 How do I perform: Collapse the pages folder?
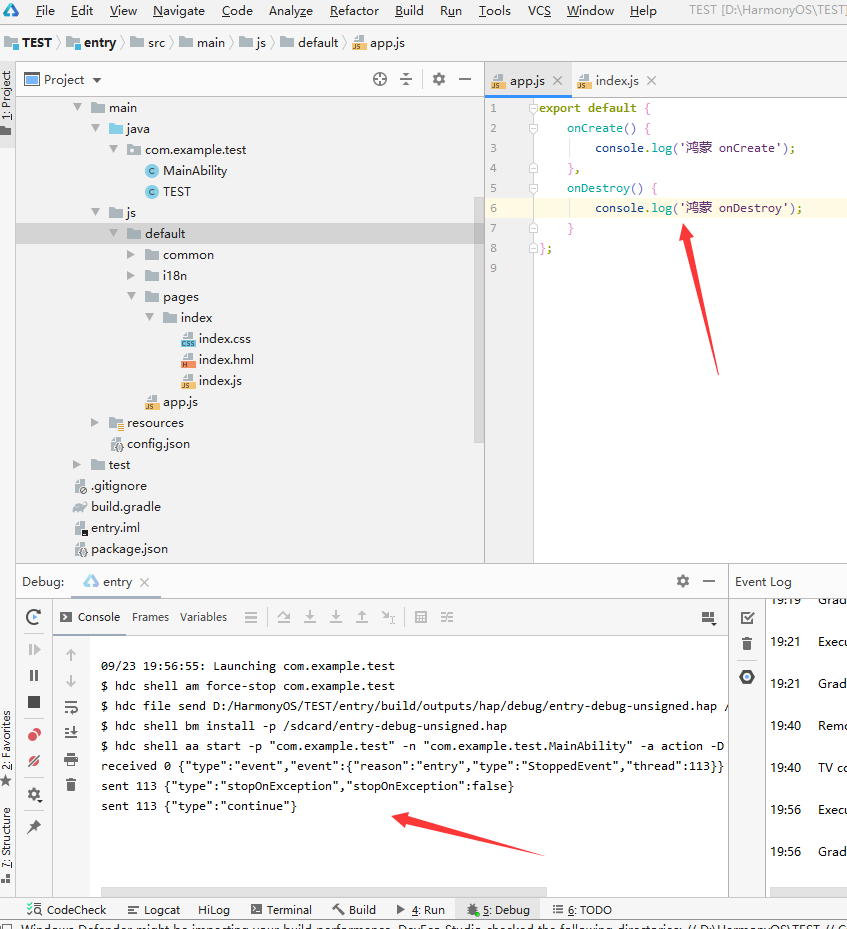click(131, 296)
